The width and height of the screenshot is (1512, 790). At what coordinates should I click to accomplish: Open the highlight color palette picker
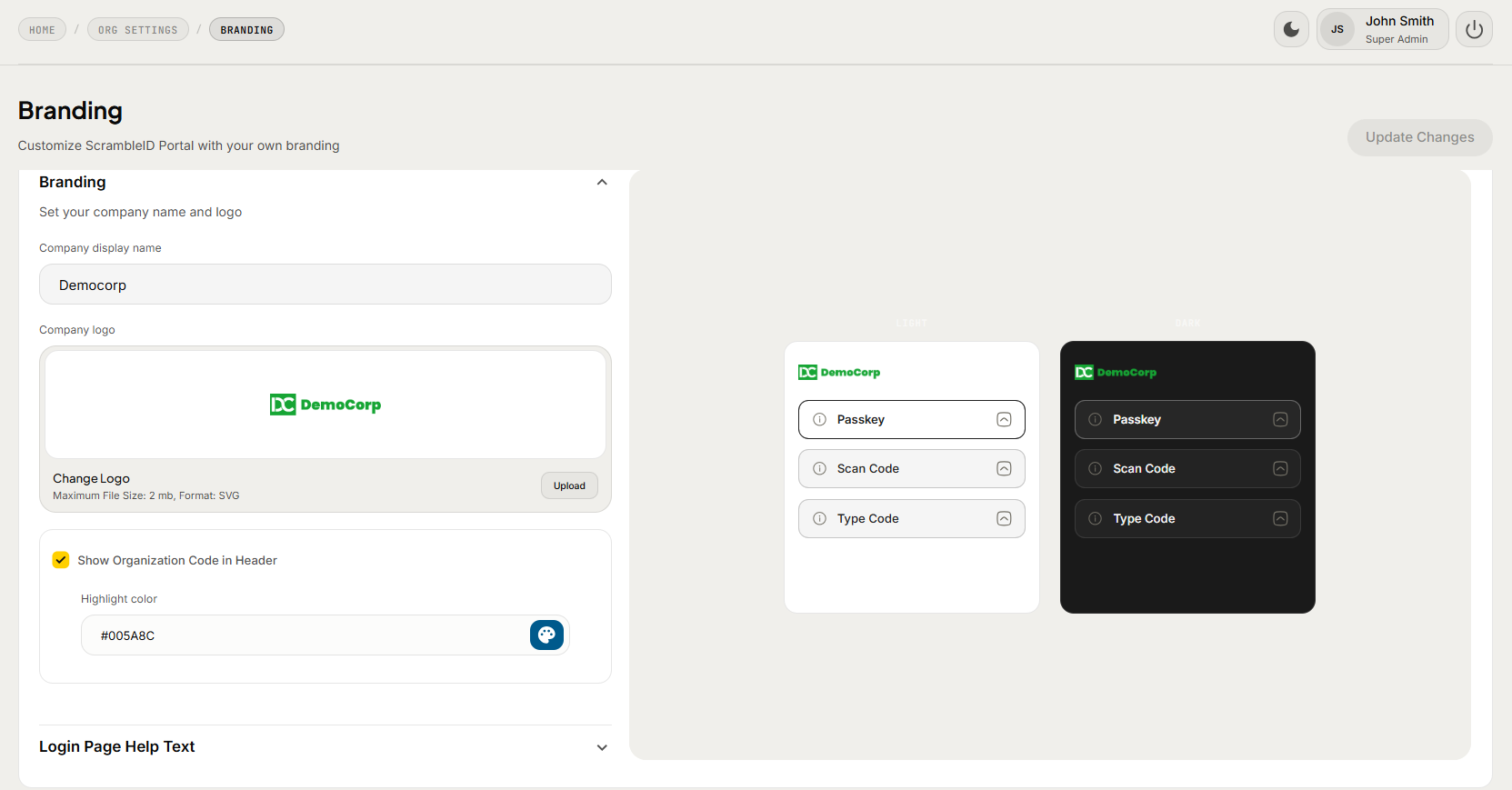546,635
